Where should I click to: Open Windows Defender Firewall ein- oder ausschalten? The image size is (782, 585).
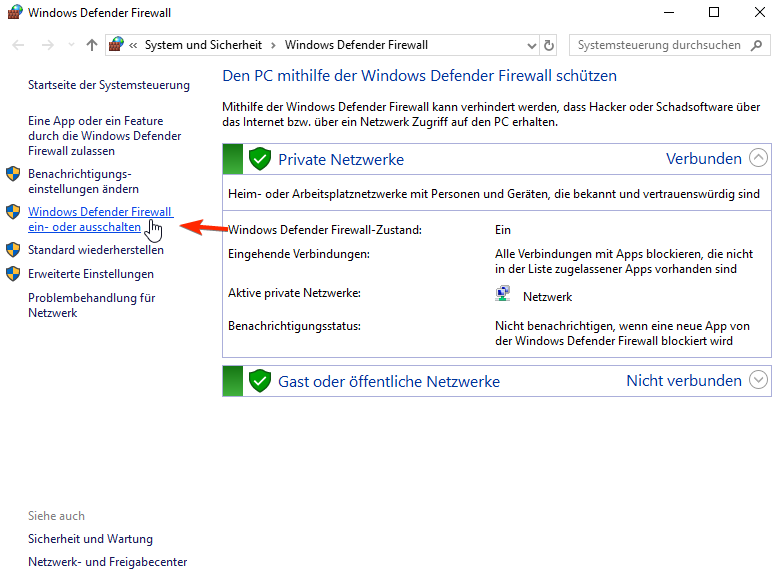100,219
